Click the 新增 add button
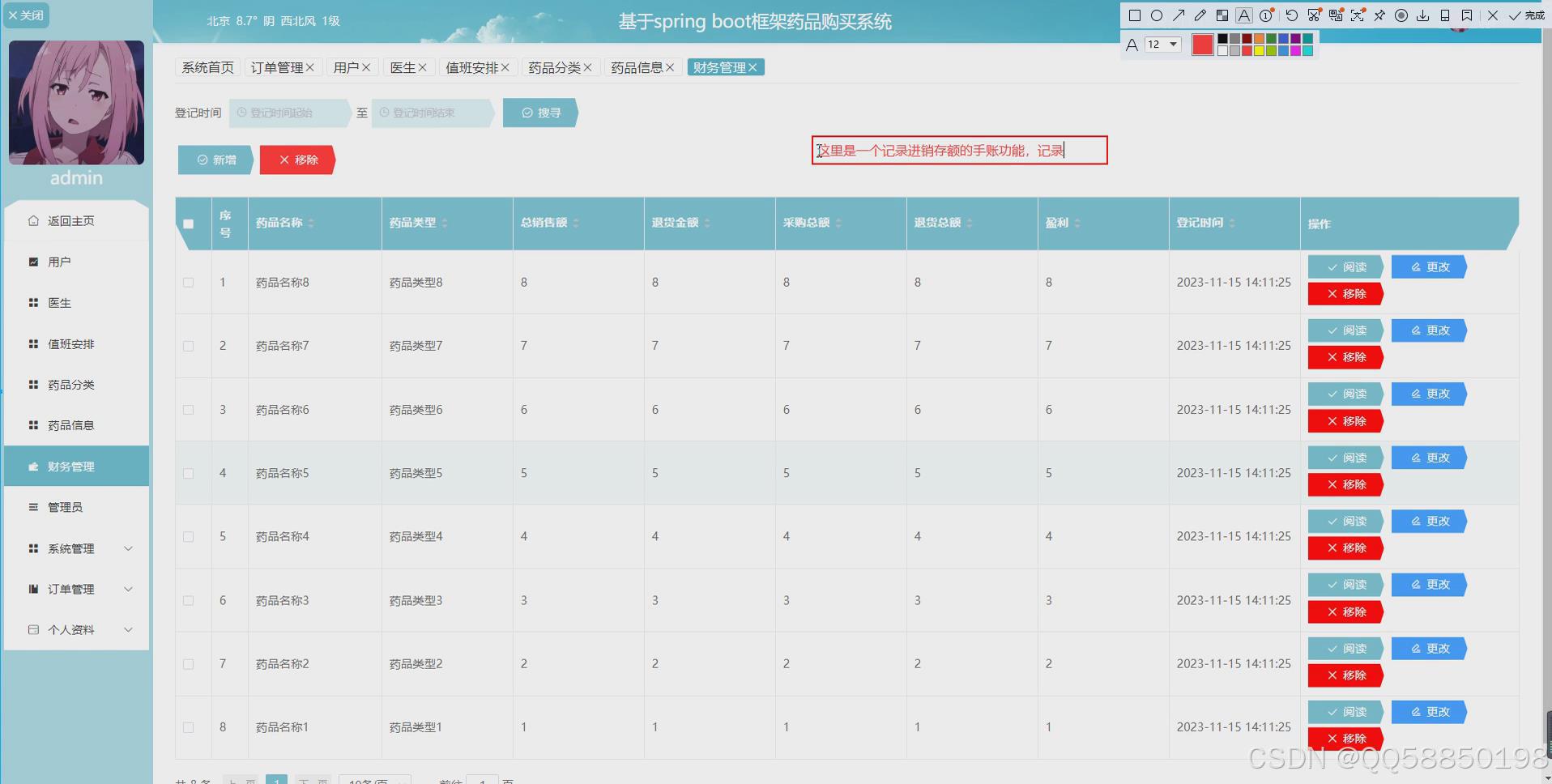The height and width of the screenshot is (784, 1552). [x=215, y=160]
